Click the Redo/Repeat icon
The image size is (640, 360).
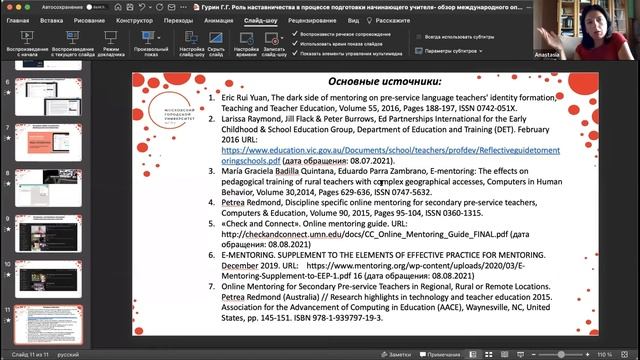160,7
